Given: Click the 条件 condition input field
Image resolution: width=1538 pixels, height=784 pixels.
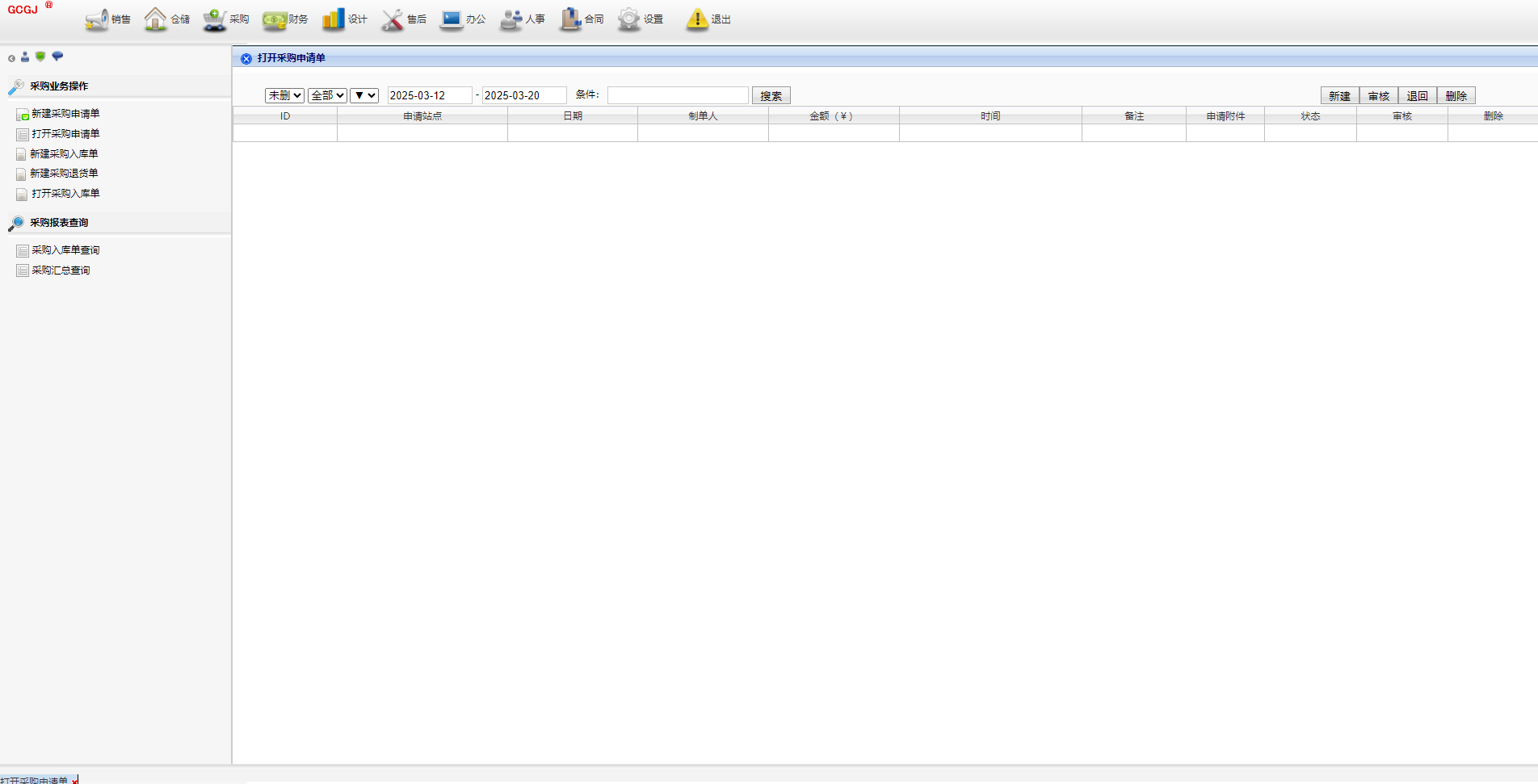Looking at the screenshot, I should [x=678, y=95].
